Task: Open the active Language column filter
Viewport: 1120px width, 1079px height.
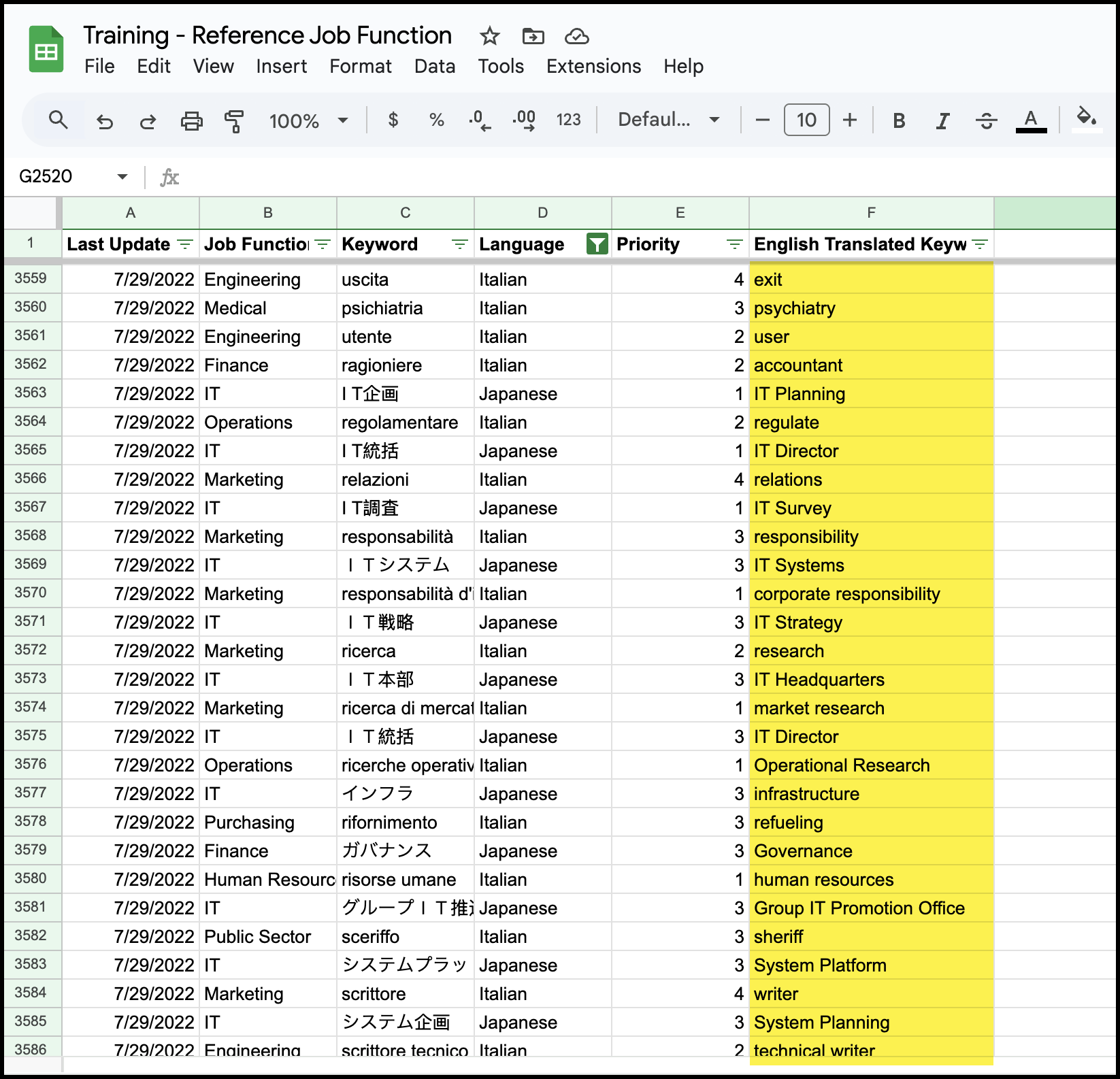Action: (x=597, y=244)
